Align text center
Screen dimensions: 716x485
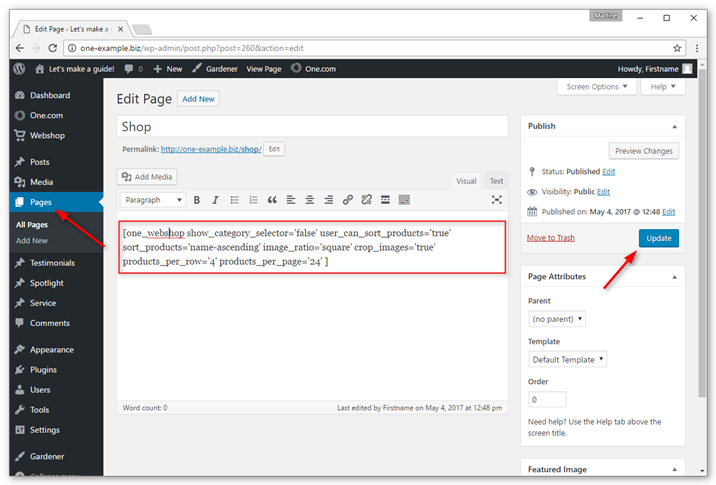310,200
